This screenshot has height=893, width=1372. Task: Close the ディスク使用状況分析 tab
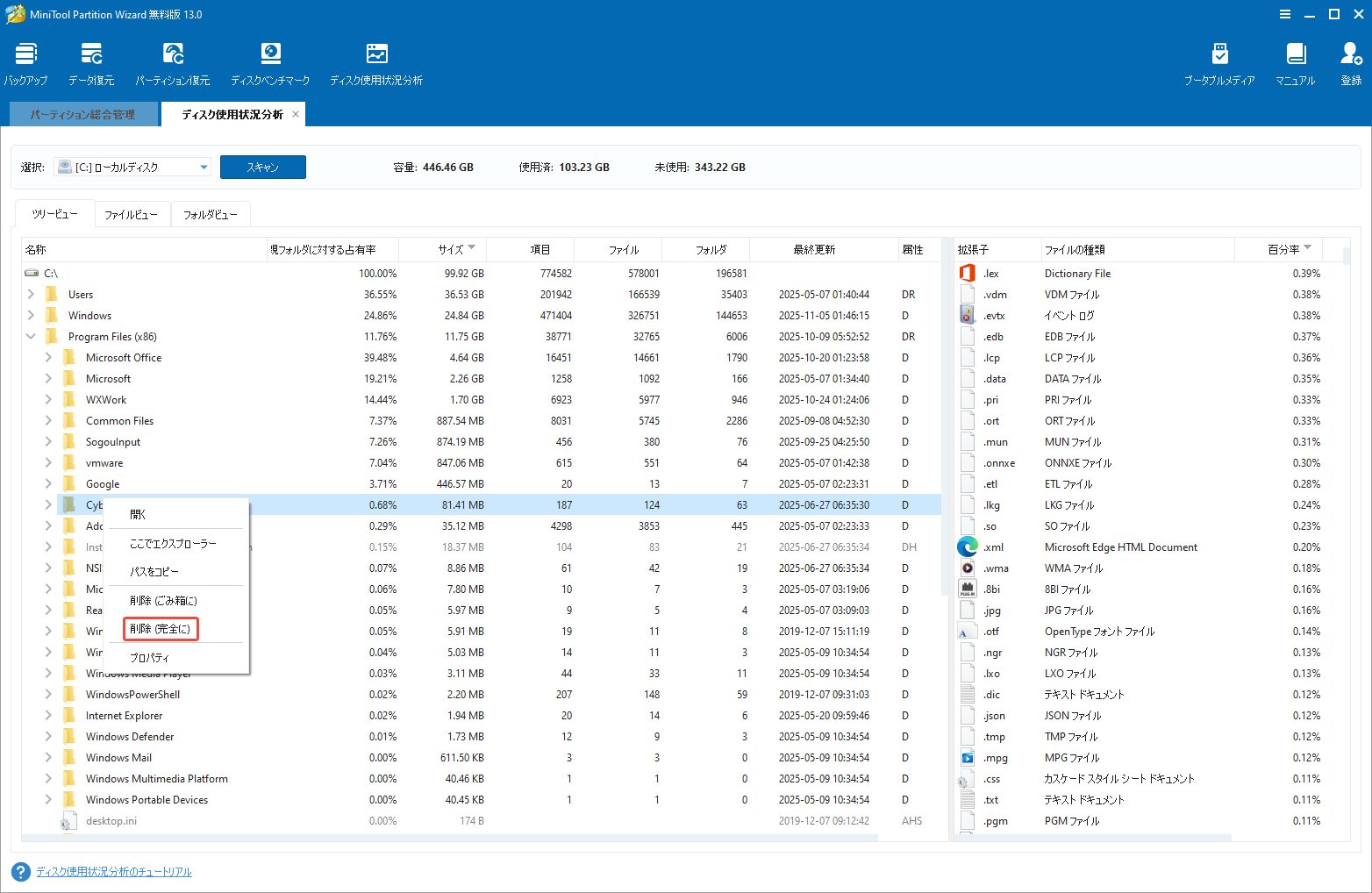(x=296, y=114)
